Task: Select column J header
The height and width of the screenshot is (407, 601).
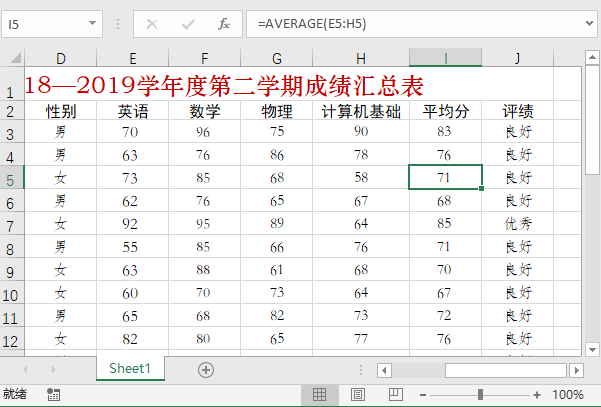Action: click(x=517, y=58)
